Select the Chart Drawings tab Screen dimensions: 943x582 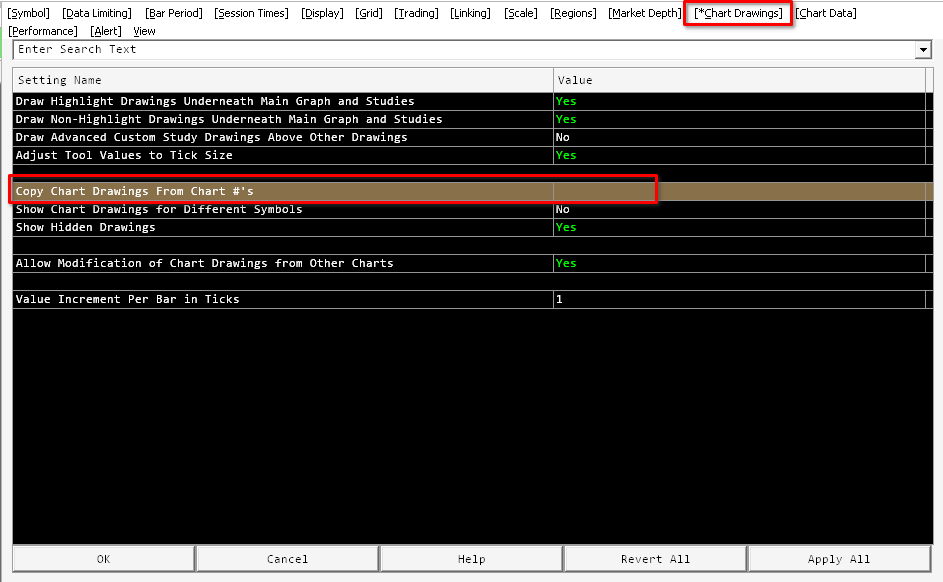pyautogui.click(x=738, y=13)
